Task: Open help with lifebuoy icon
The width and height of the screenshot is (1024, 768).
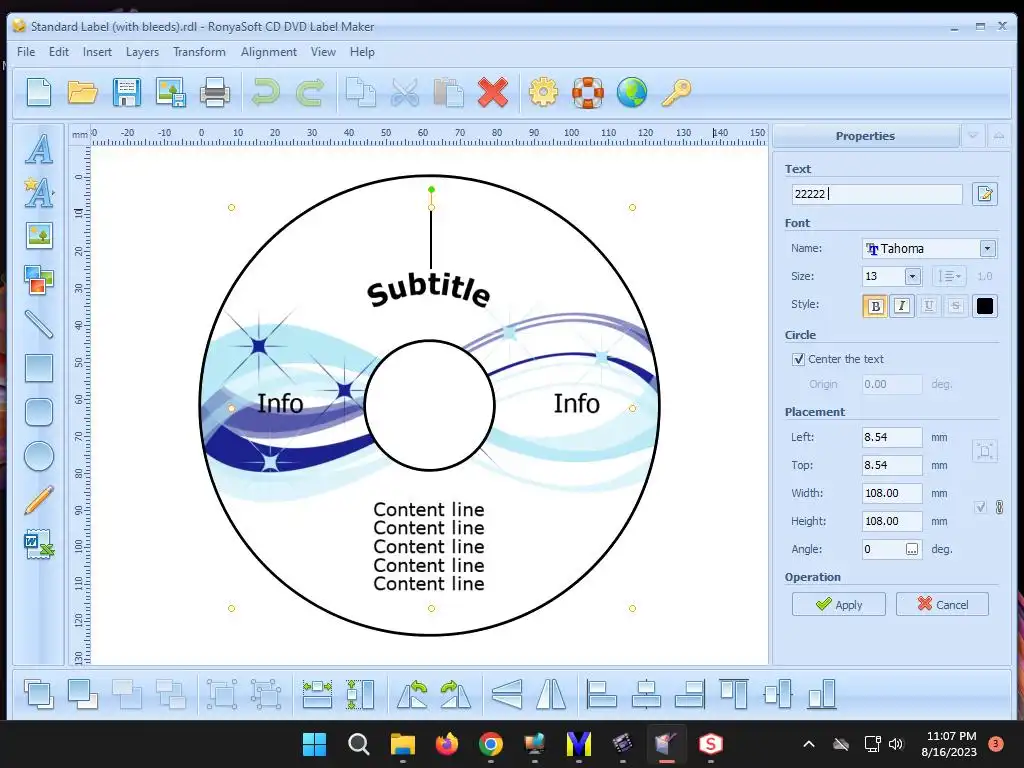Action: [588, 91]
